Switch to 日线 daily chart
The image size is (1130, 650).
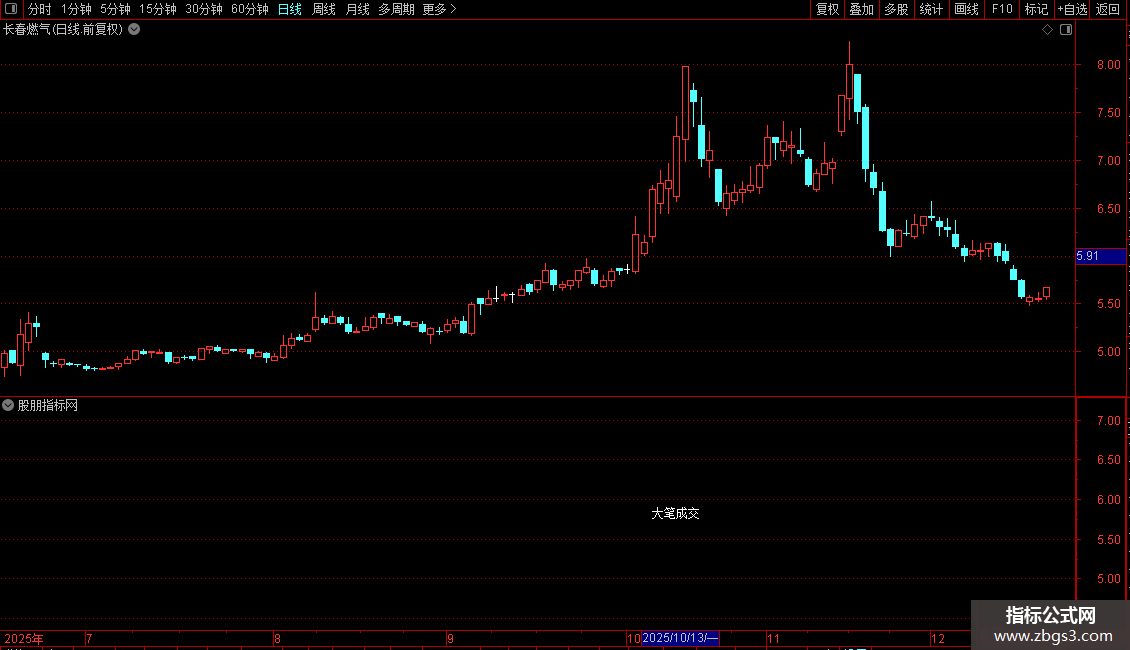[290, 9]
